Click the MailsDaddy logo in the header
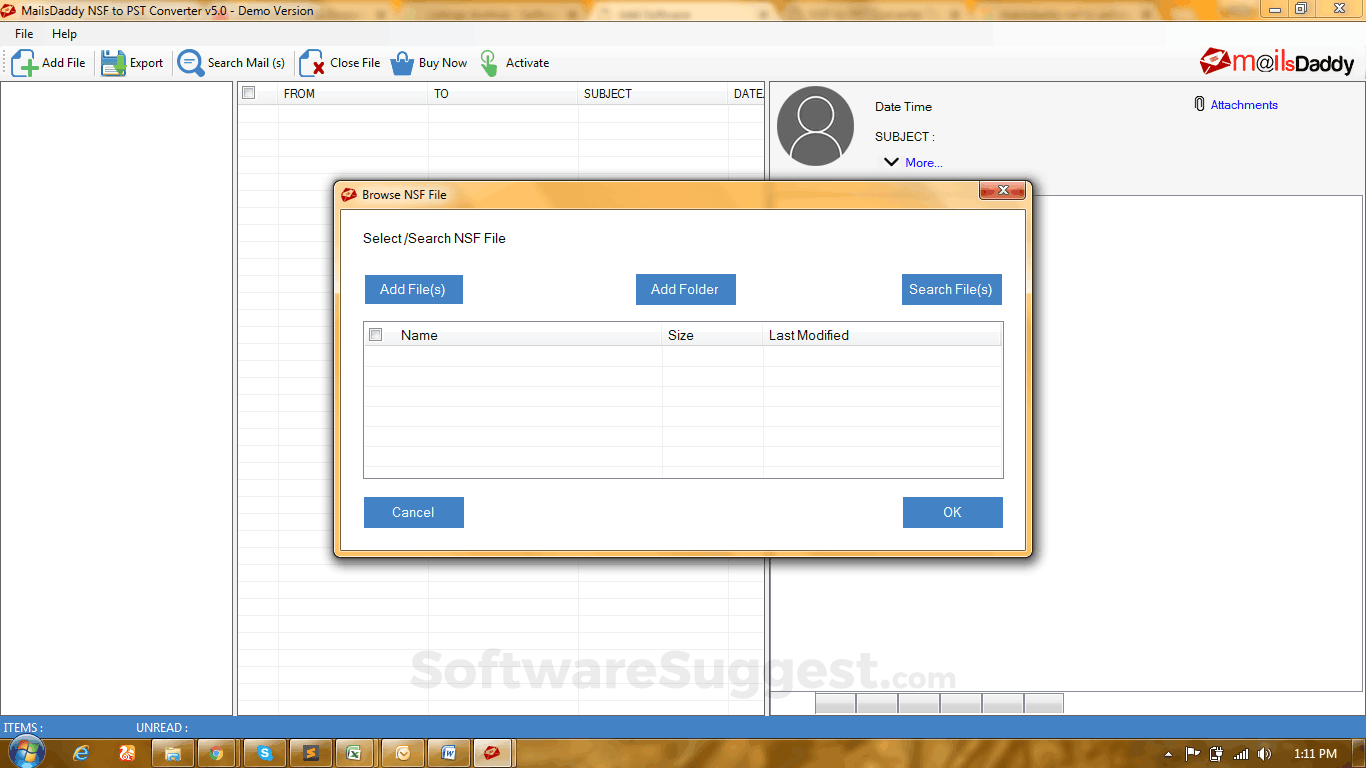1366x768 pixels. click(1277, 62)
